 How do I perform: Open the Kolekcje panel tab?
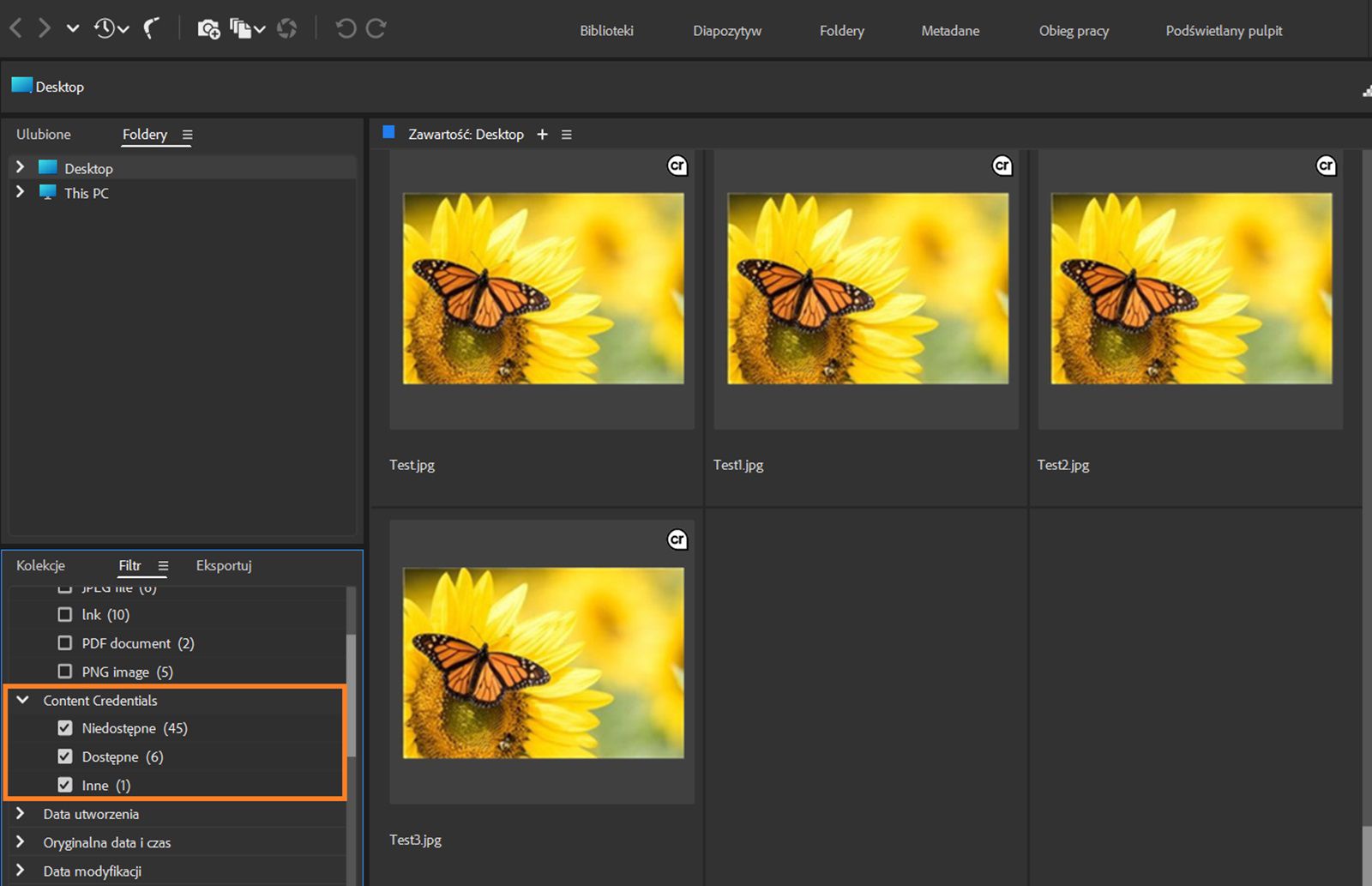[40, 565]
